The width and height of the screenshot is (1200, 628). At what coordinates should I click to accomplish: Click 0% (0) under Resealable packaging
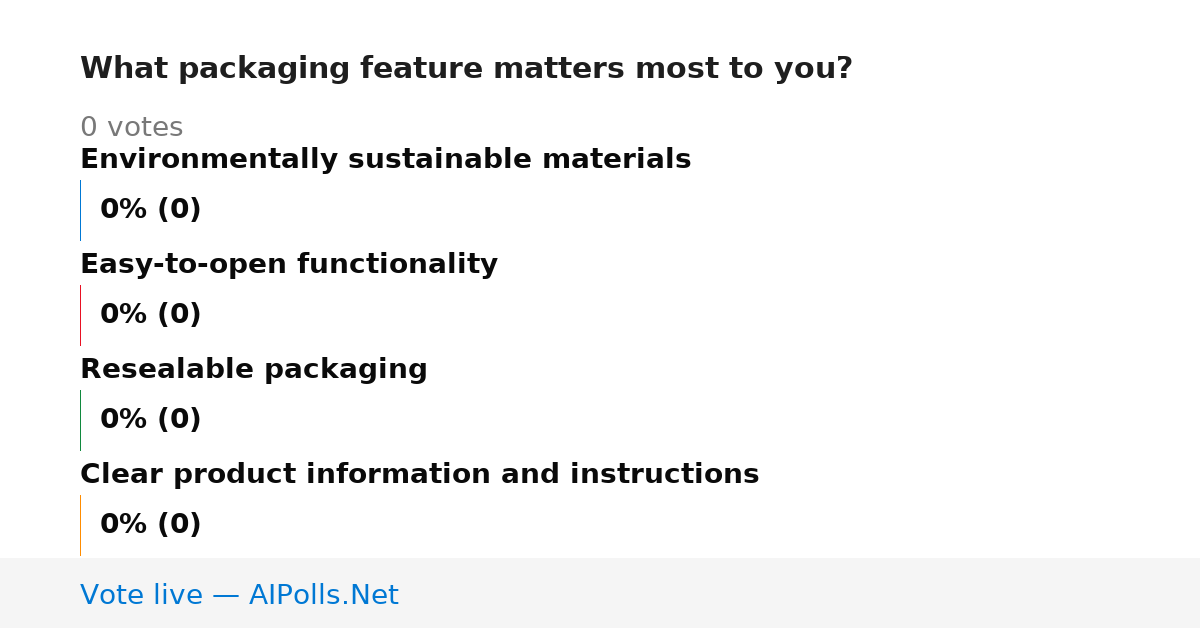150,420
